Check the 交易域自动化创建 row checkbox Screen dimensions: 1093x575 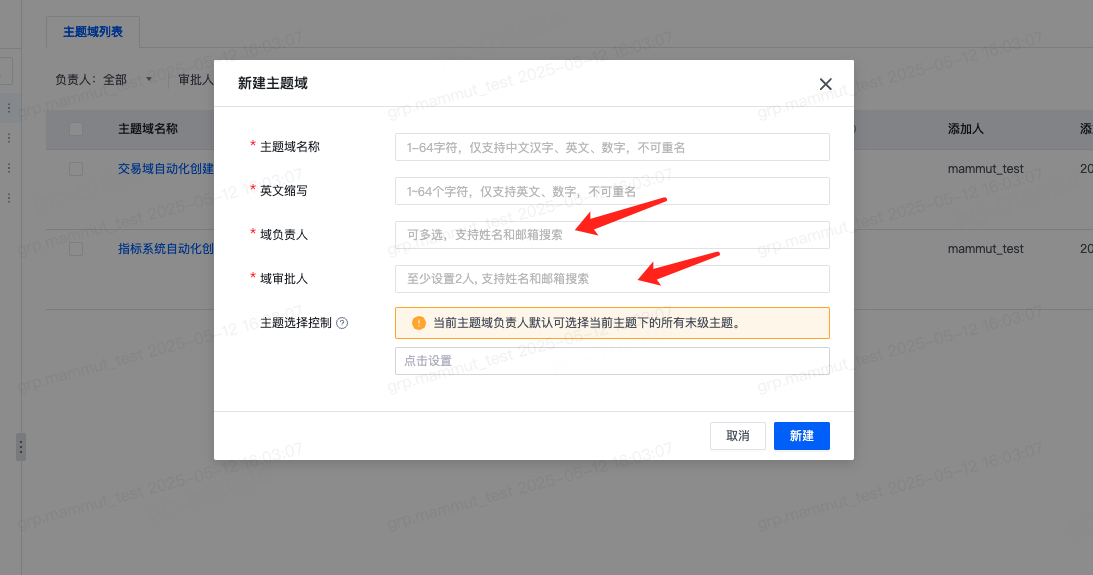tap(76, 169)
